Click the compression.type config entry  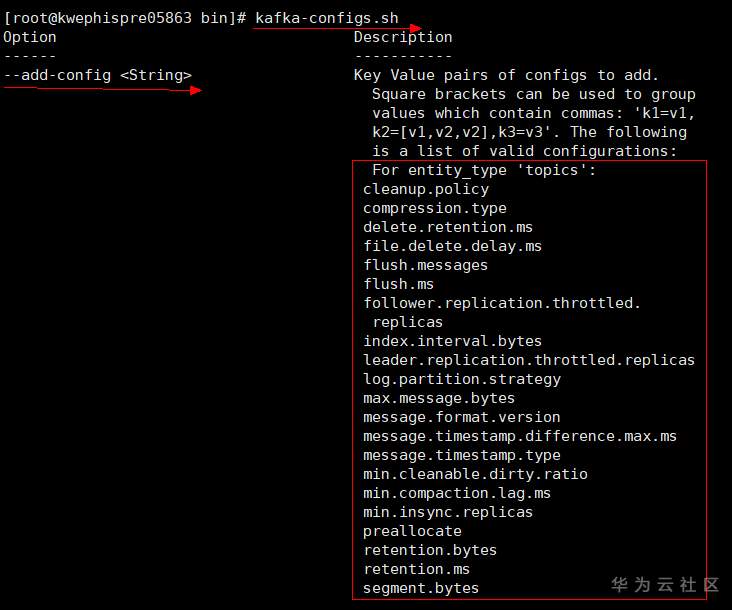[x=435, y=208]
